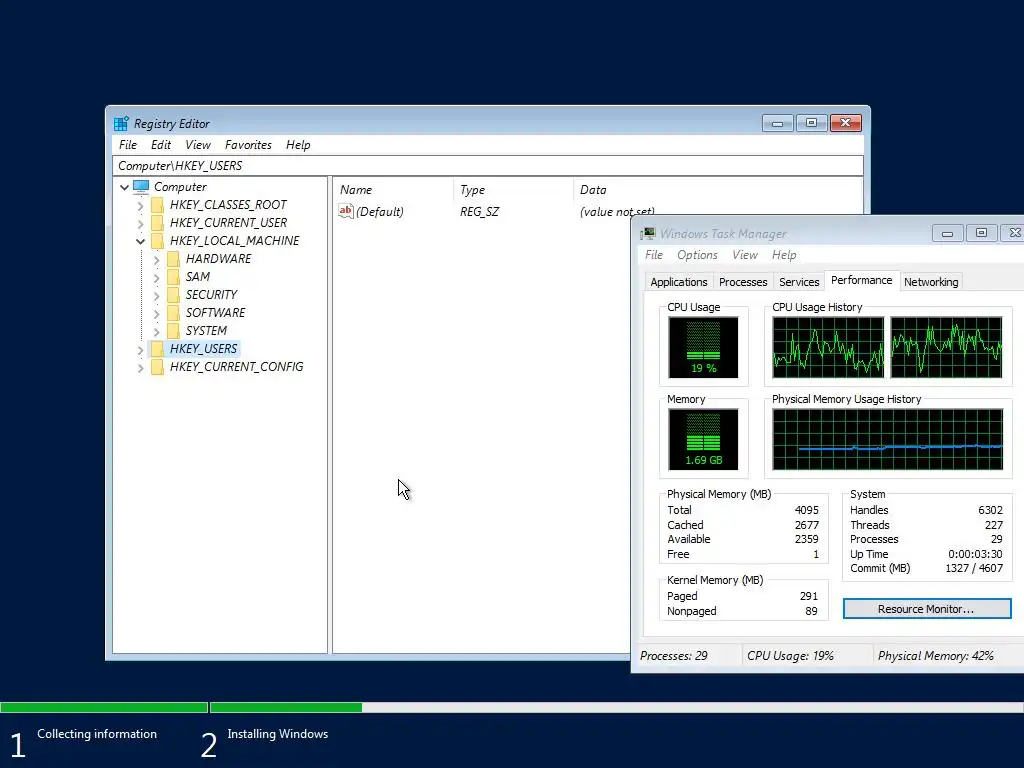Viewport: 1024px width, 768px height.
Task: Click the Physical Memory: 42% status entry
Action: 936,656
